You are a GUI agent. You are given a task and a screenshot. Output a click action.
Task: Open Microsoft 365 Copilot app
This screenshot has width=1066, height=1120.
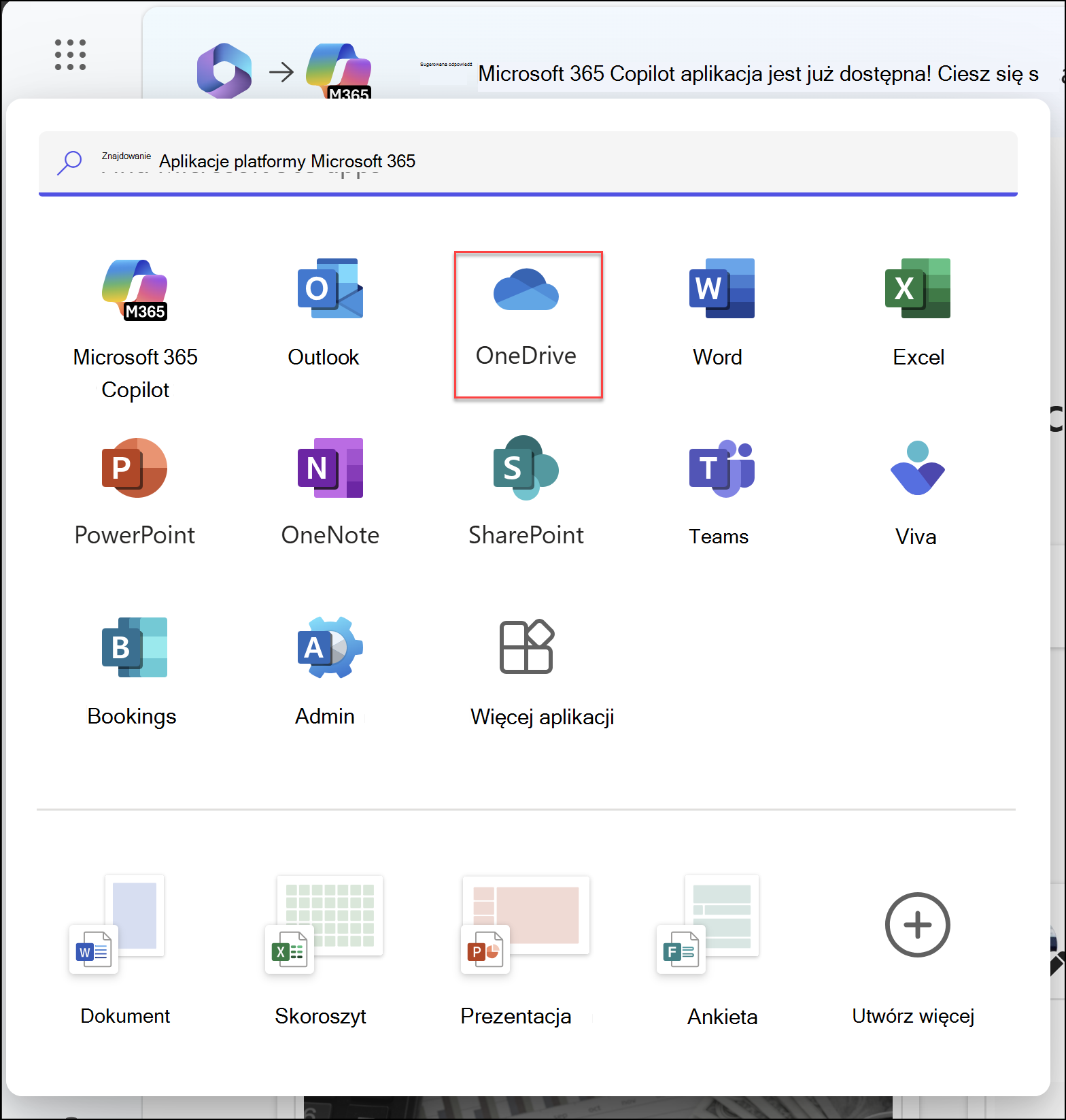pos(135,330)
